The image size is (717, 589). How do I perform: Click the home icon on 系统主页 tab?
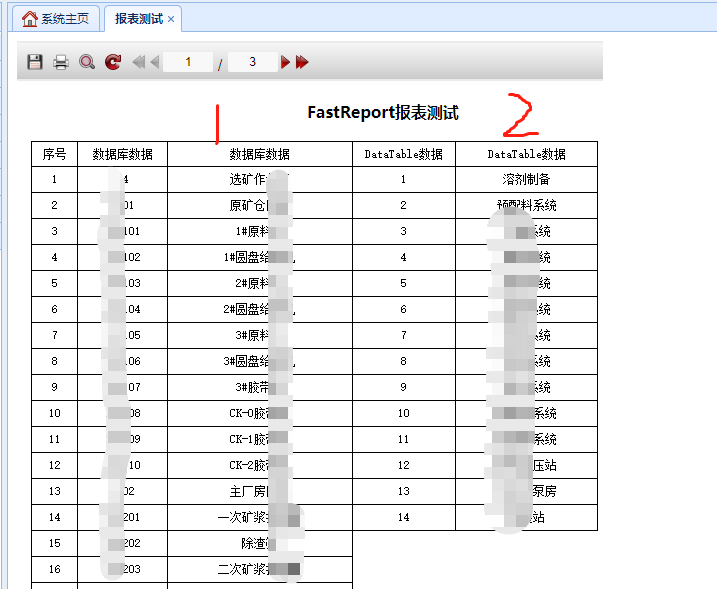[30, 19]
